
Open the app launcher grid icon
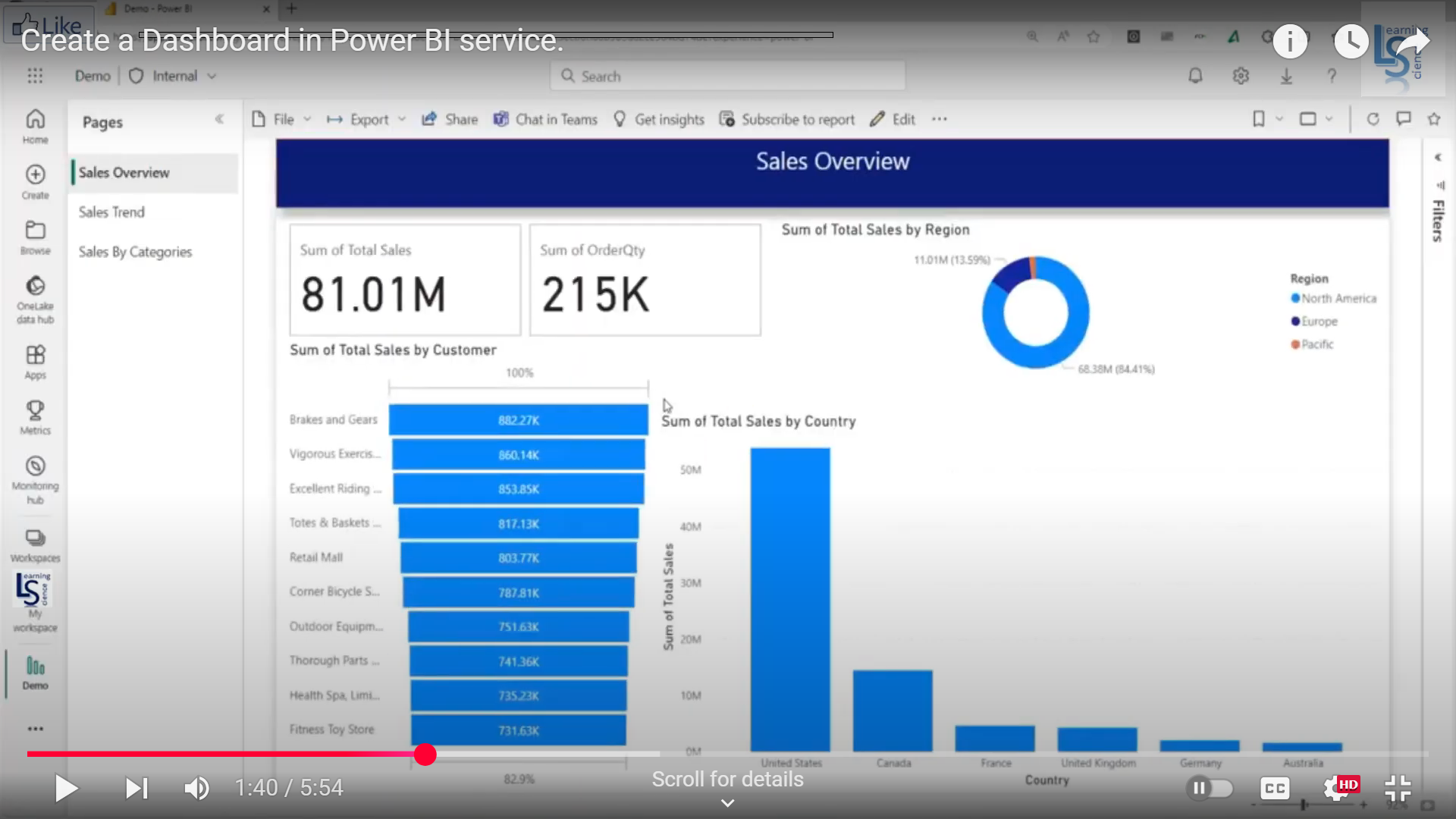point(35,76)
